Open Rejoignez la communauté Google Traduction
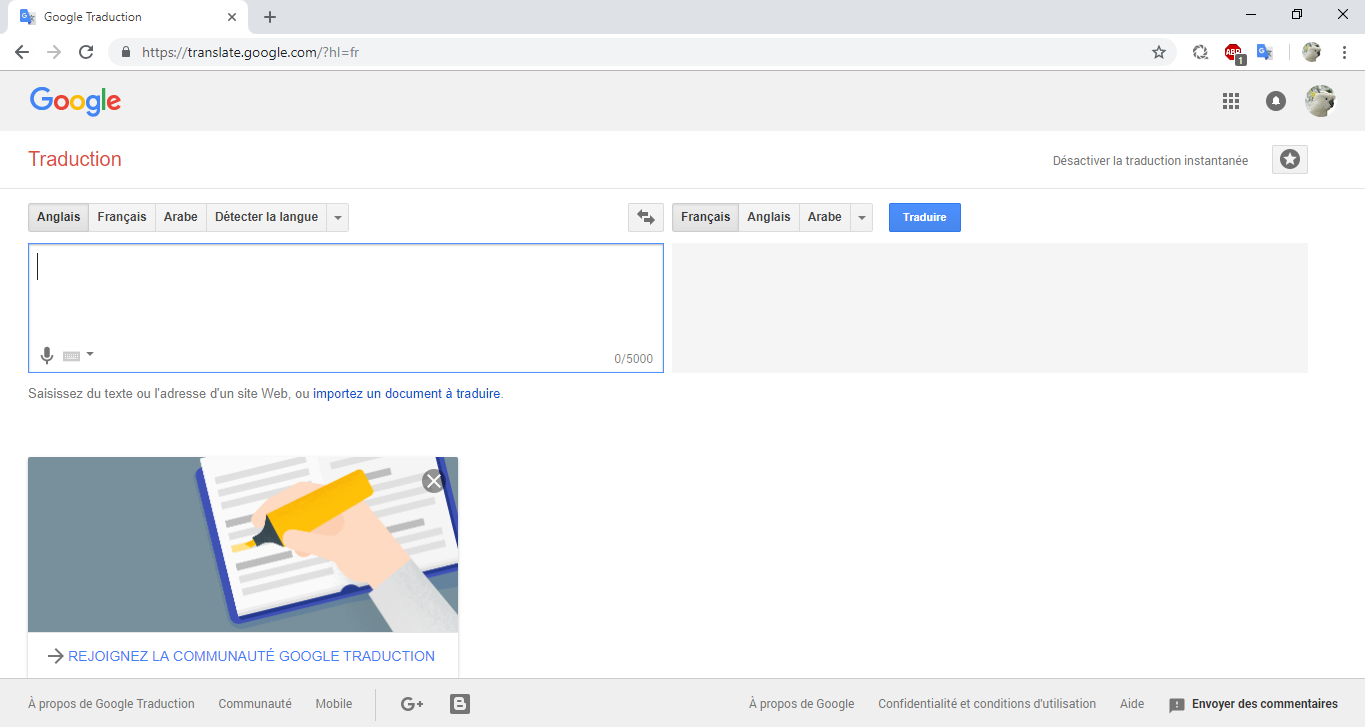 click(x=251, y=656)
